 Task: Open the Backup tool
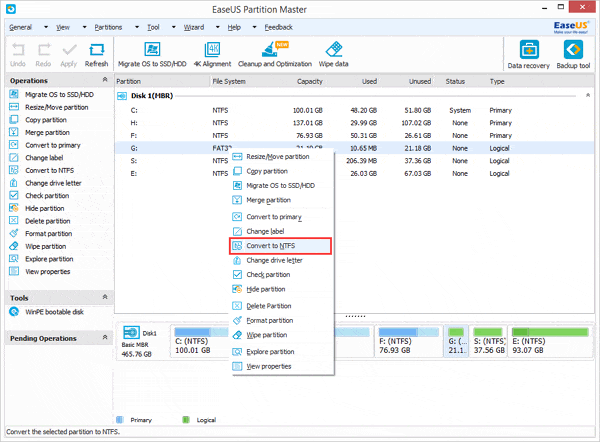pyautogui.click(x=573, y=54)
